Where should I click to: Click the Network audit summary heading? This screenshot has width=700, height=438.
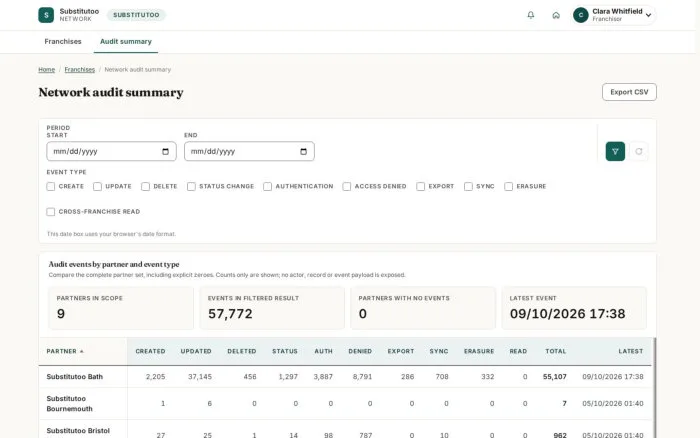click(111, 92)
